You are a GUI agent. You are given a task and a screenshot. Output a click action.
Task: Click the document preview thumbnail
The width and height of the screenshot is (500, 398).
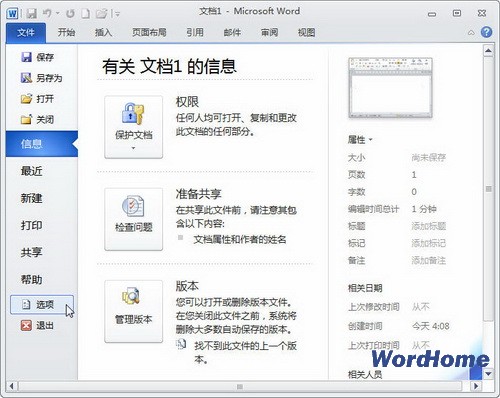click(x=390, y=88)
